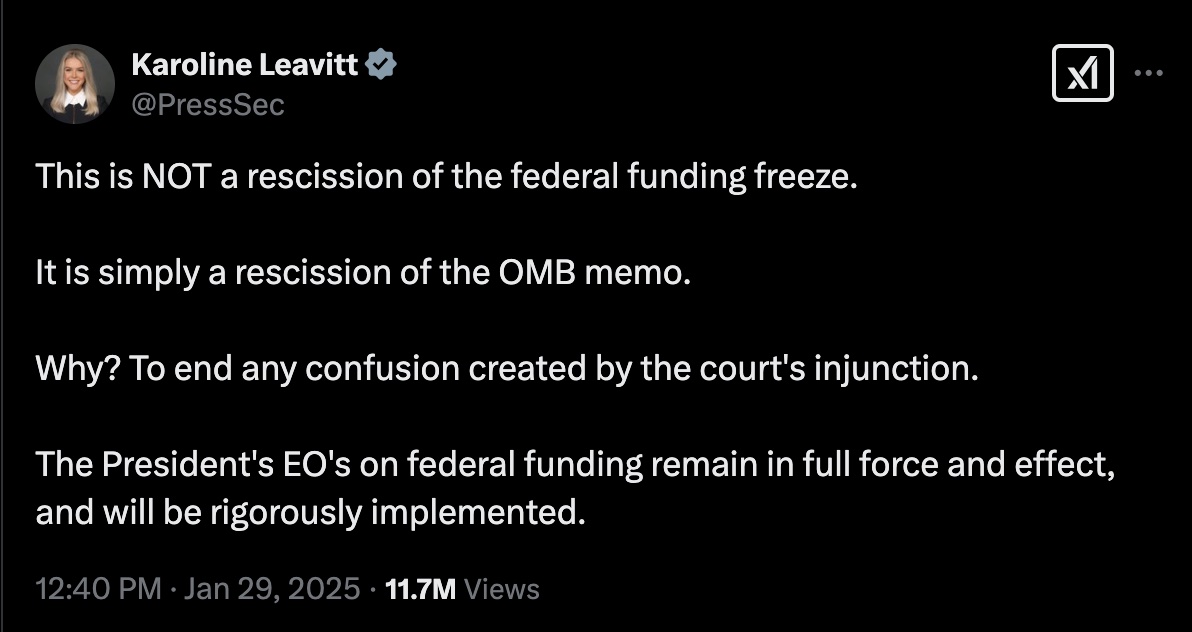Image resolution: width=1192 pixels, height=632 pixels.
Task: Open the Grok explain-this-post icon
Action: tap(1082, 73)
